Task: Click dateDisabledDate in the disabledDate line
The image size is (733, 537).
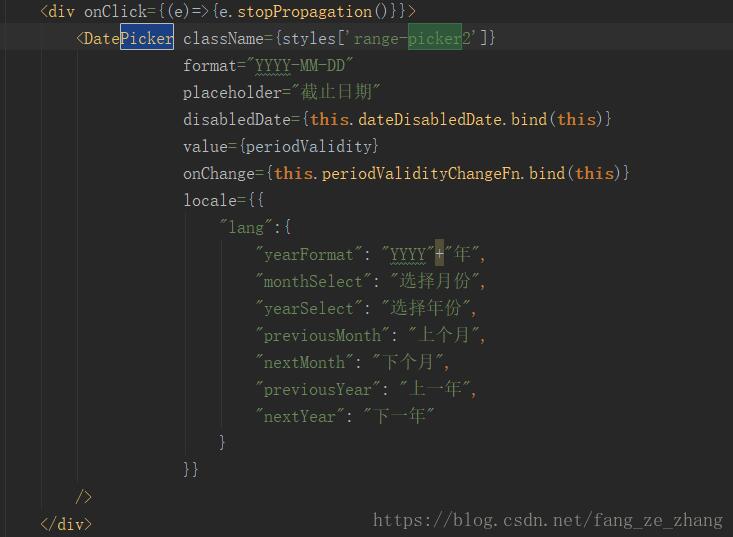Action: click(x=430, y=119)
